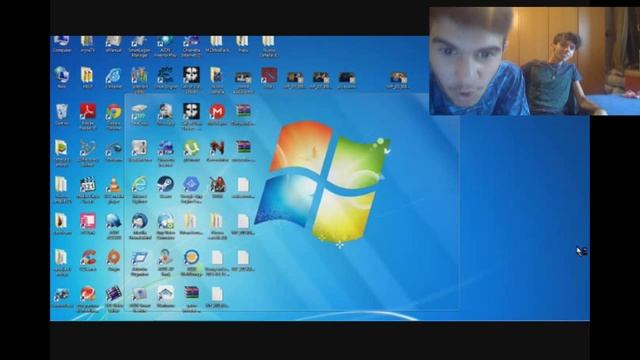This screenshot has height=360, width=640.
Task: Select the Network desktop icon
Action: click(62, 77)
